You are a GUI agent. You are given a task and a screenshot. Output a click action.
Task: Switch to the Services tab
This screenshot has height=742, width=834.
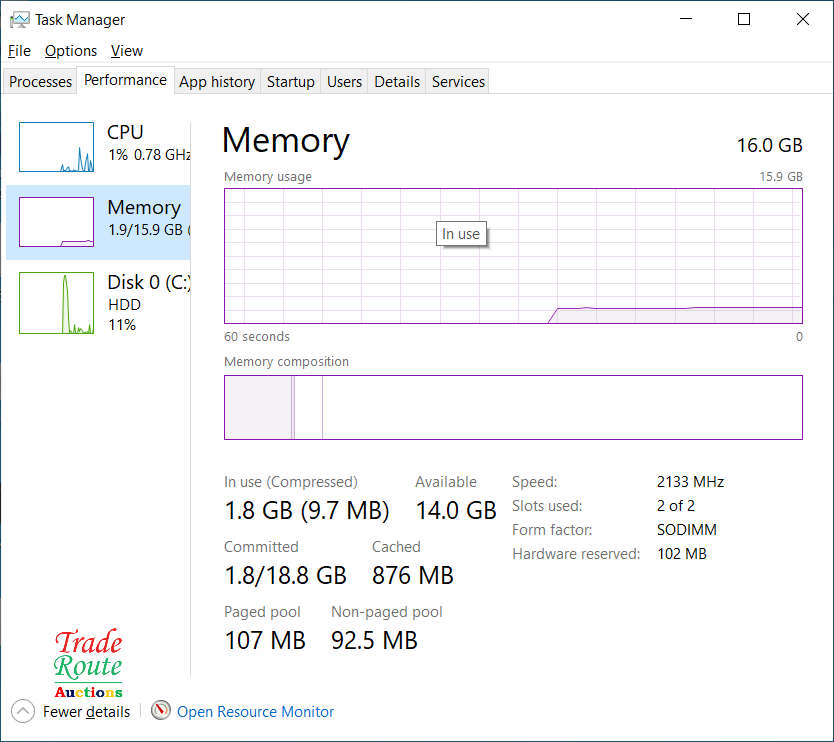458,82
